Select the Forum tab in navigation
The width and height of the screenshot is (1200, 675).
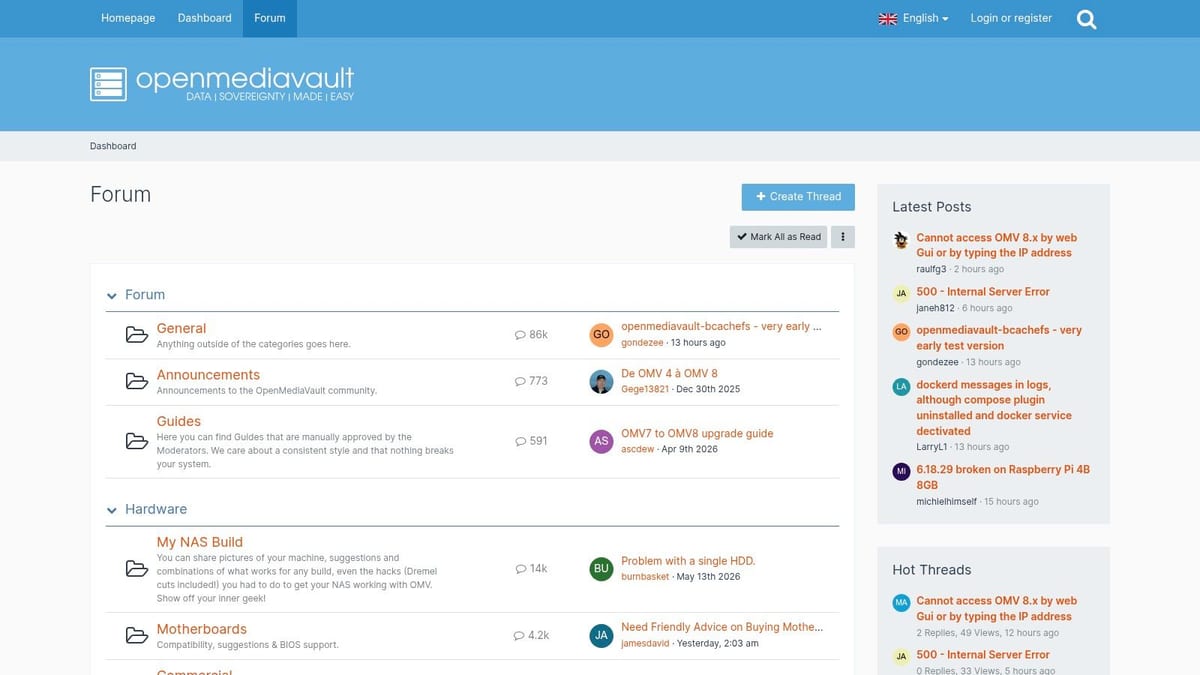coord(270,18)
